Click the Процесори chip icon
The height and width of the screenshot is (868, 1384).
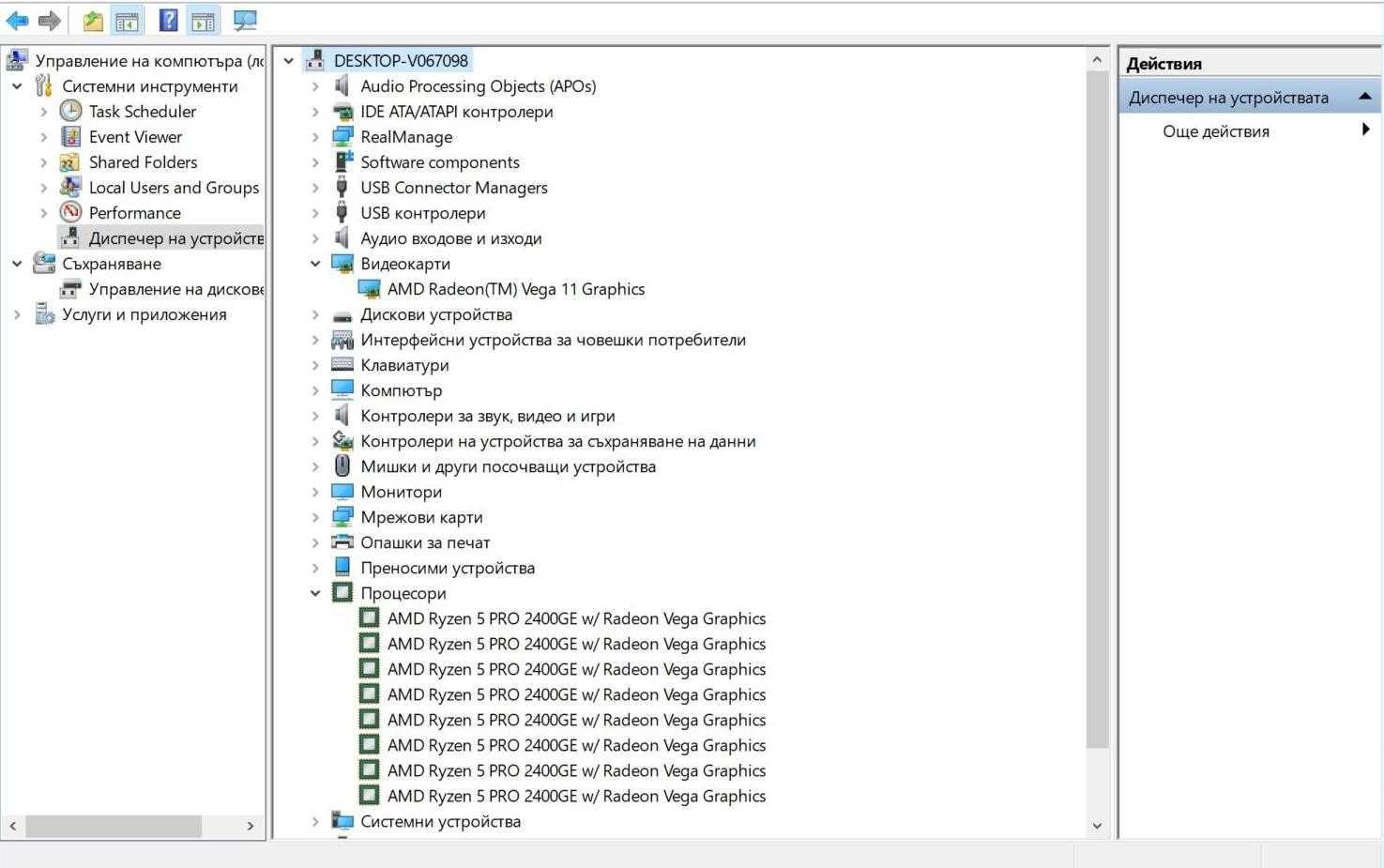342,592
